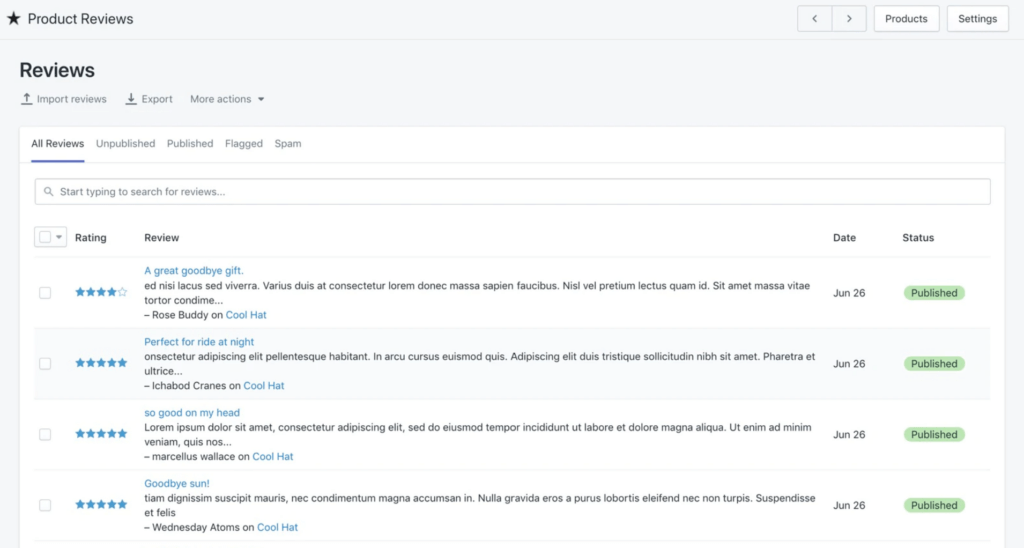Viewport: 1024px width, 548px height.
Task: Click Jun 26 date in 'A great goodbye gift' row
Action: pos(849,293)
